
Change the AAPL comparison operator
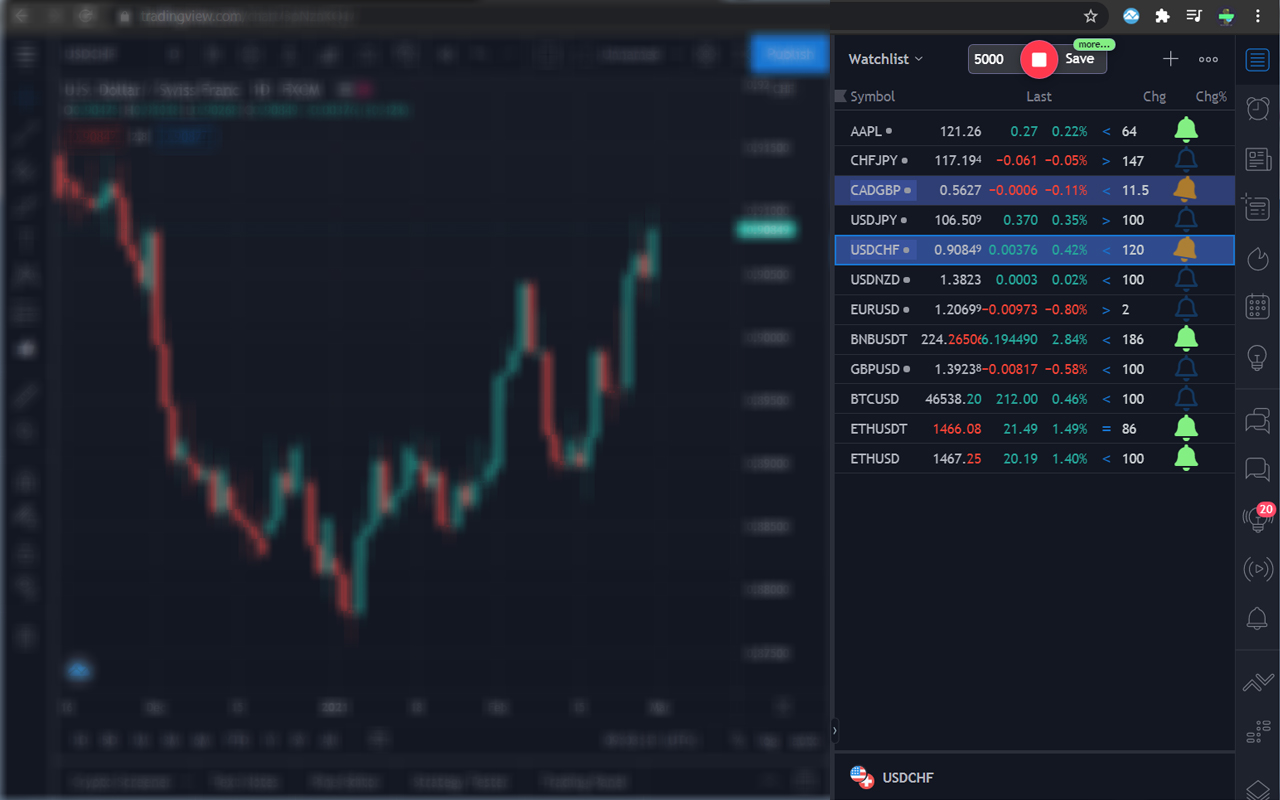pos(1106,131)
